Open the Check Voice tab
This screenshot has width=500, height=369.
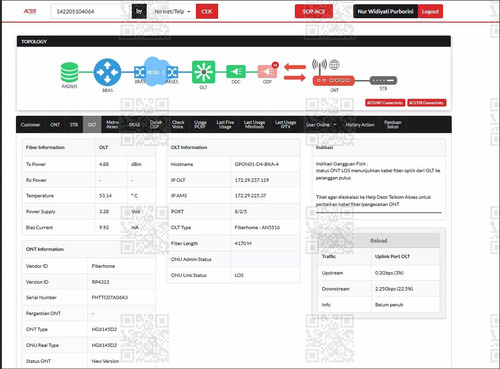178,125
